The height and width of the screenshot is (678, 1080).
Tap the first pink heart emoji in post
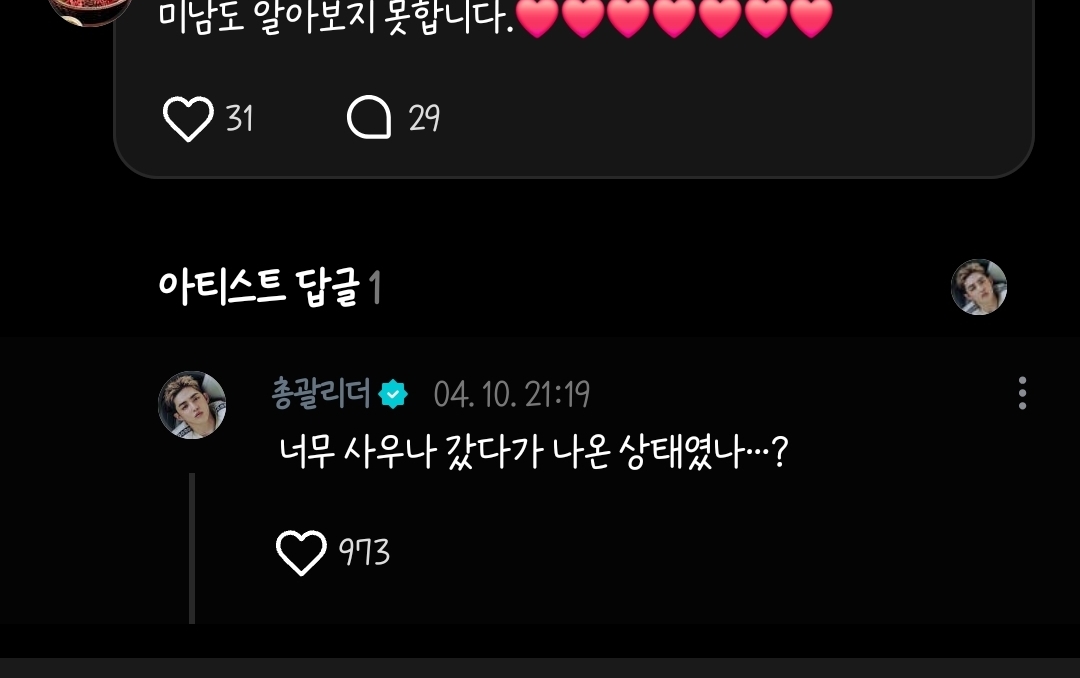537,17
